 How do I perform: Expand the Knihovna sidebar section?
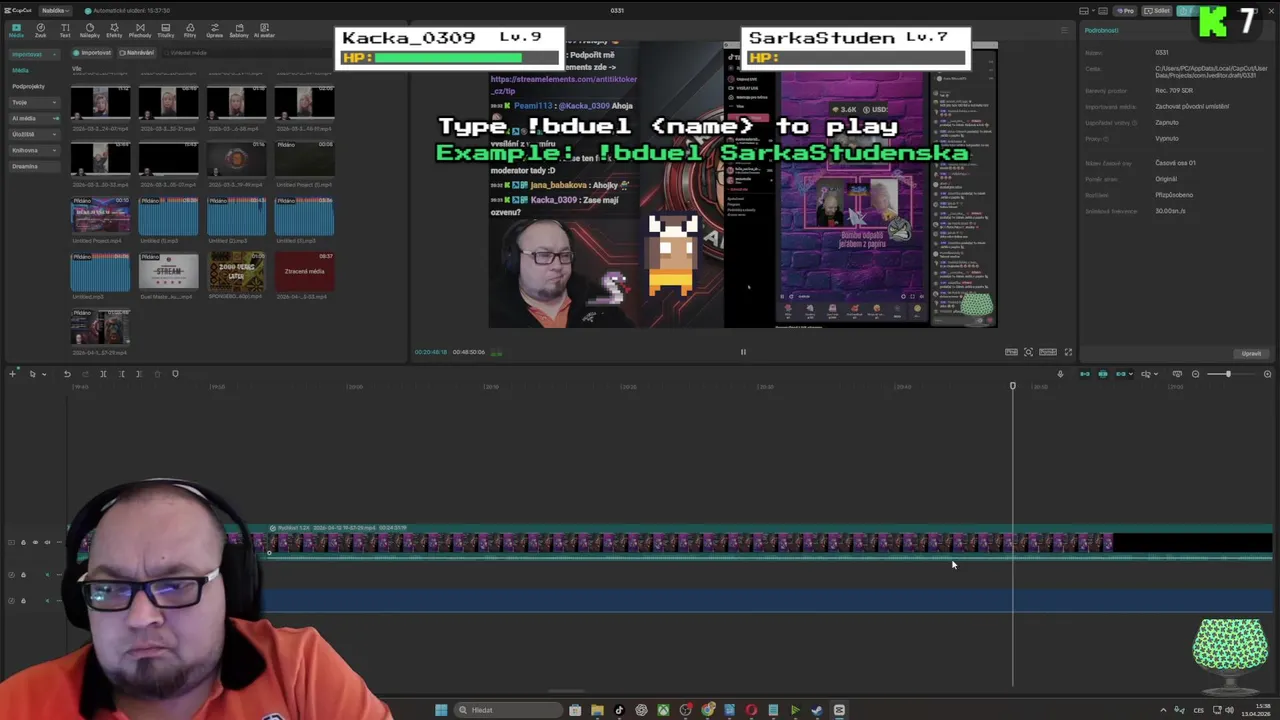point(33,150)
